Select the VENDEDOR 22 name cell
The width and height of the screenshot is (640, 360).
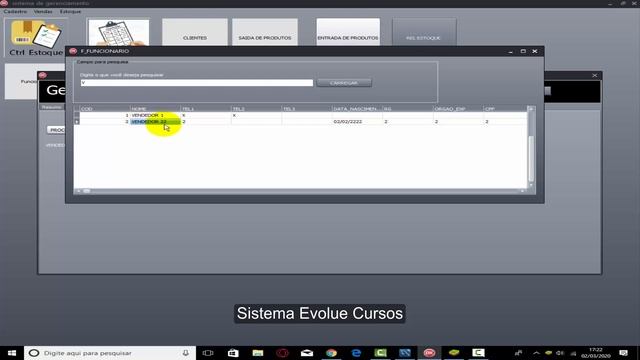click(x=155, y=122)
